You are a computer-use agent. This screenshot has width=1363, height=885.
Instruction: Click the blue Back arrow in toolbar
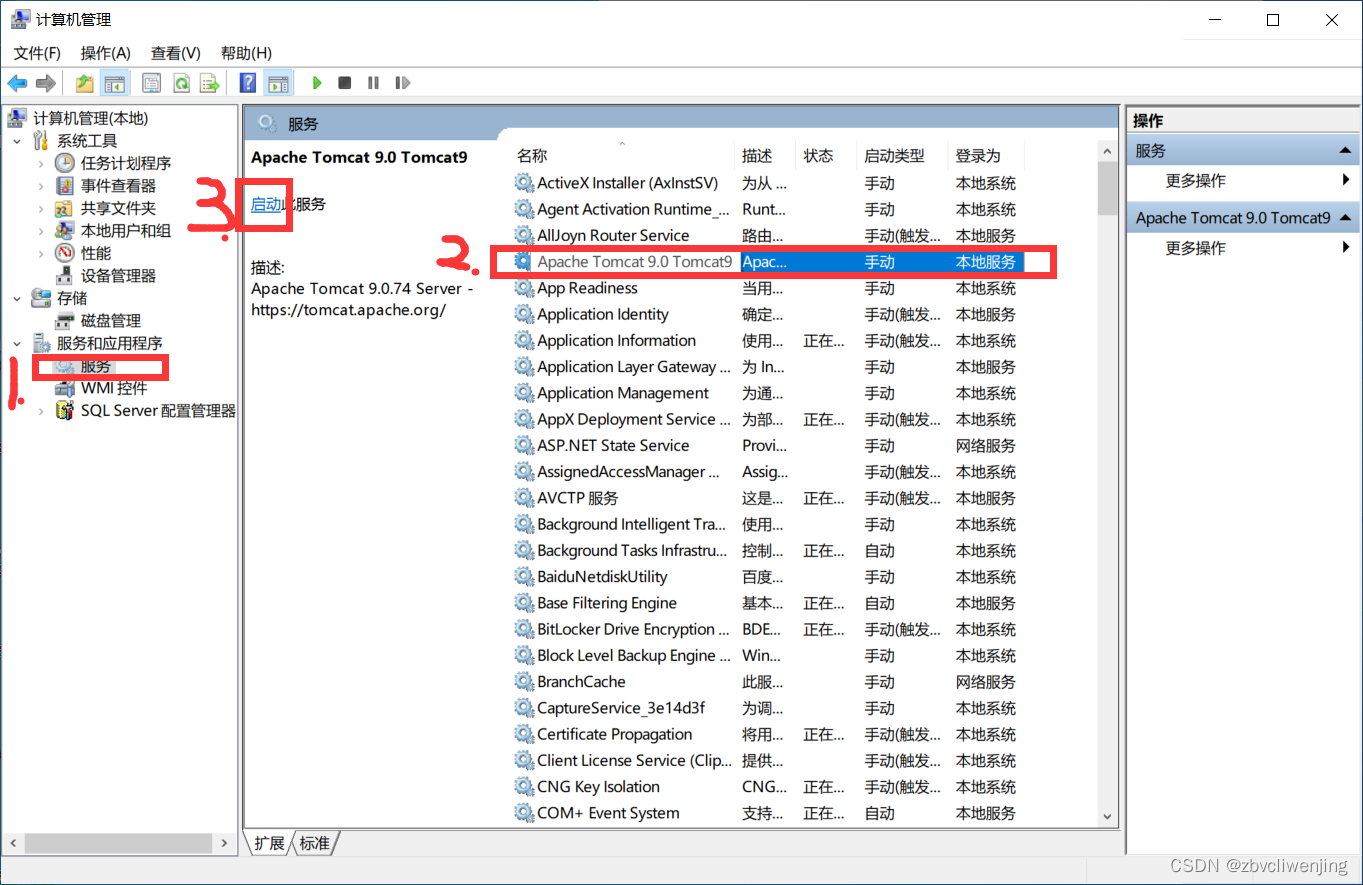click(x=17, y=83)
